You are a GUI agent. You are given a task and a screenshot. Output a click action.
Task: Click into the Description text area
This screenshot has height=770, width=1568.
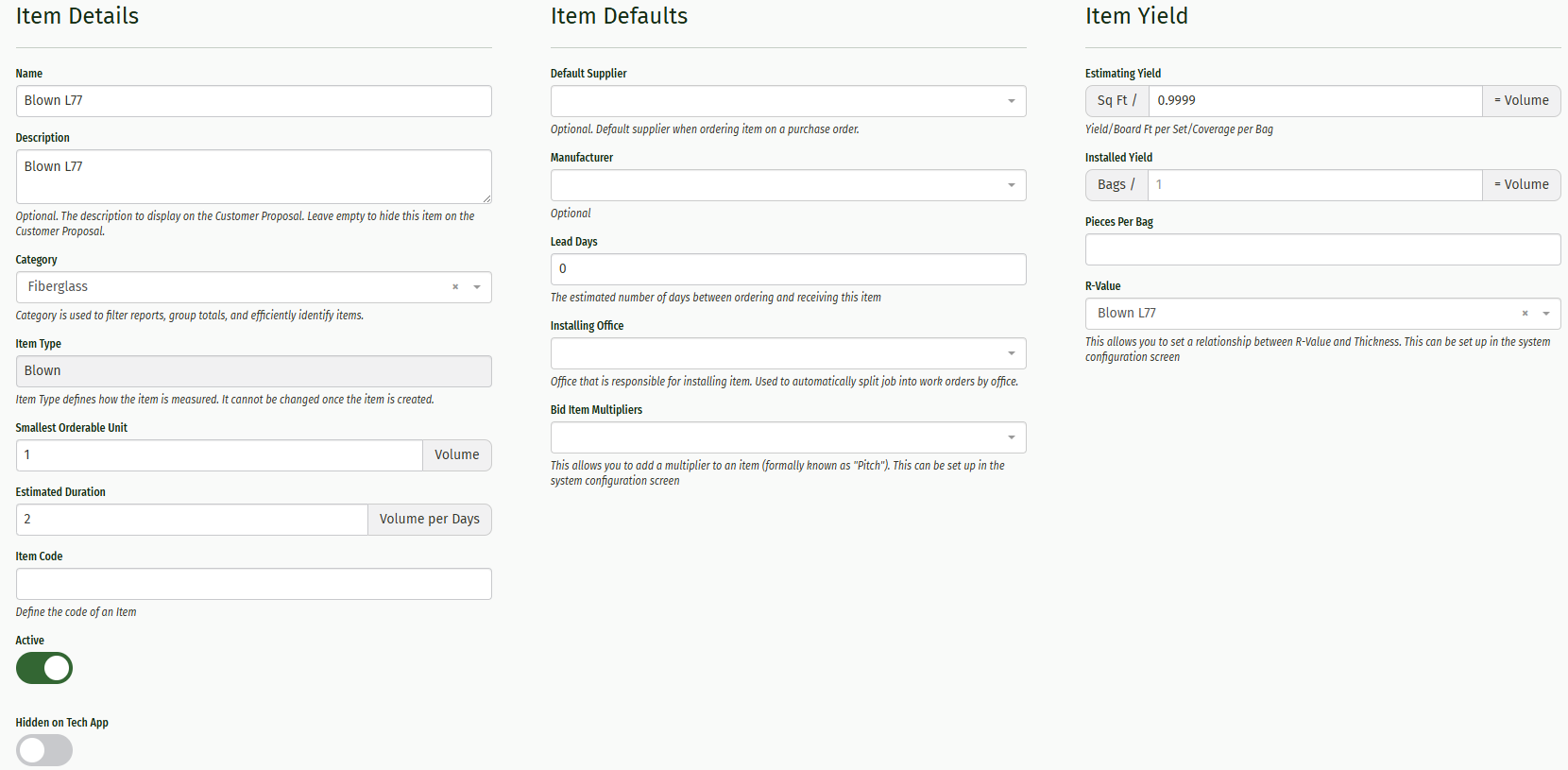tap(253, 176)
